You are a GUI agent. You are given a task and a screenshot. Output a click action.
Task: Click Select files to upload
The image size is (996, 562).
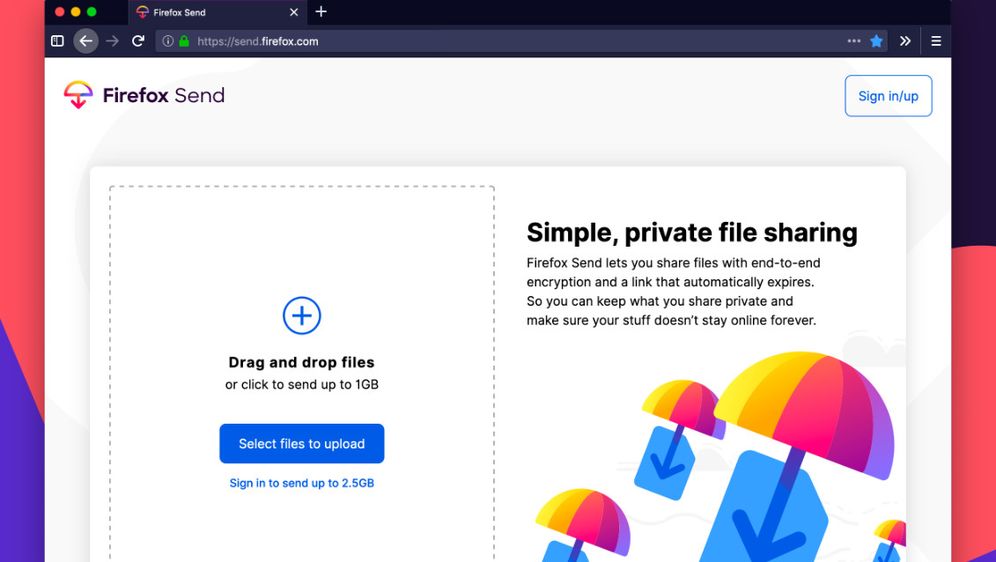tap(302, 443)
